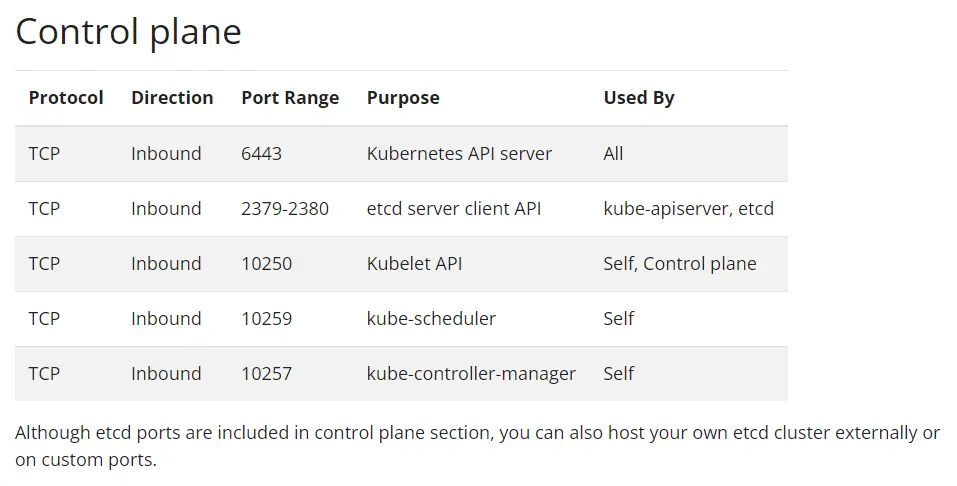Click the kube-apiserver, etcd cell
The width and height of the screenshot is (957, 486).
click(688, 209)
